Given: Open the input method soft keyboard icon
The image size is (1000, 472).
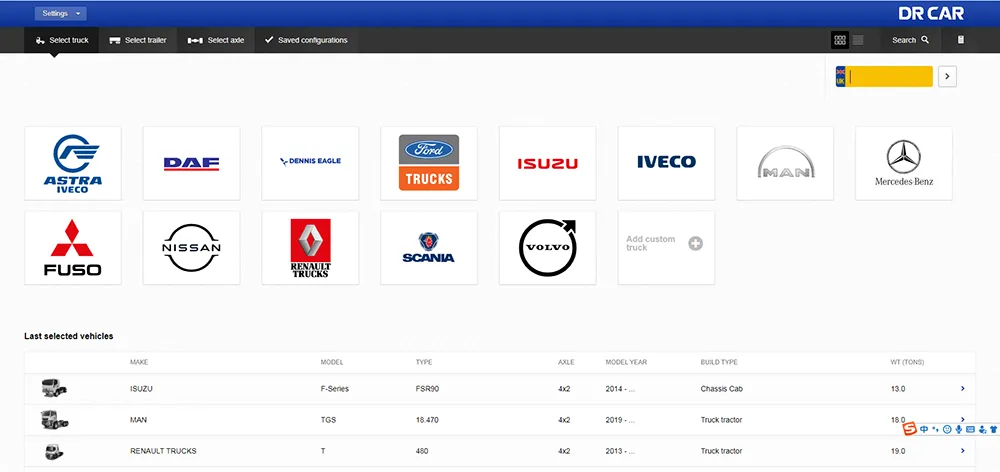Looking at the screenshot, I should pos(970,429).
